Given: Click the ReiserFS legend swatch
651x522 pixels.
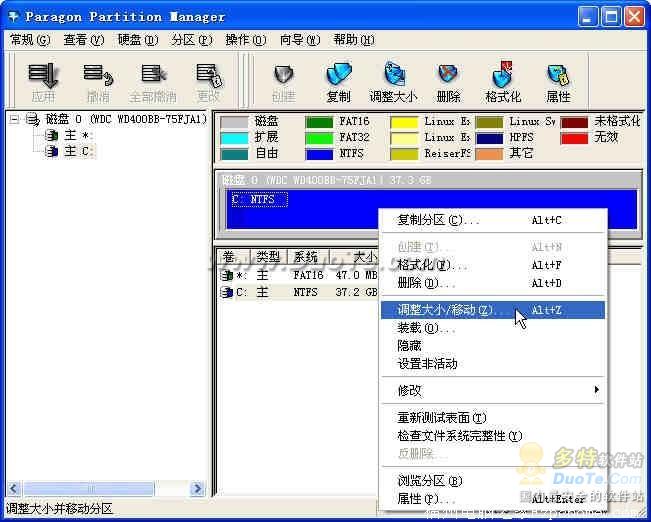Looking at the screenshot, I should (x=404, y=154).
